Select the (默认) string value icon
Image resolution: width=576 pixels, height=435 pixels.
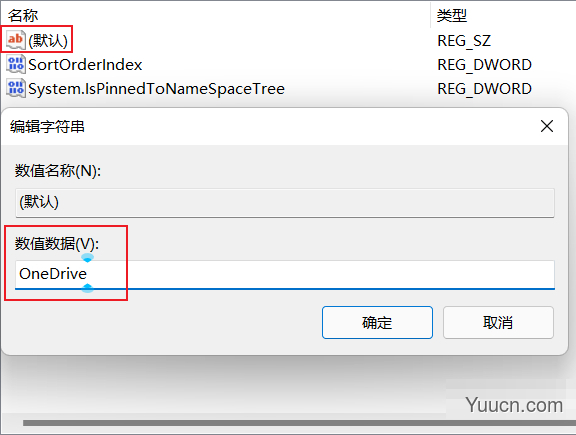coord(16,40)
